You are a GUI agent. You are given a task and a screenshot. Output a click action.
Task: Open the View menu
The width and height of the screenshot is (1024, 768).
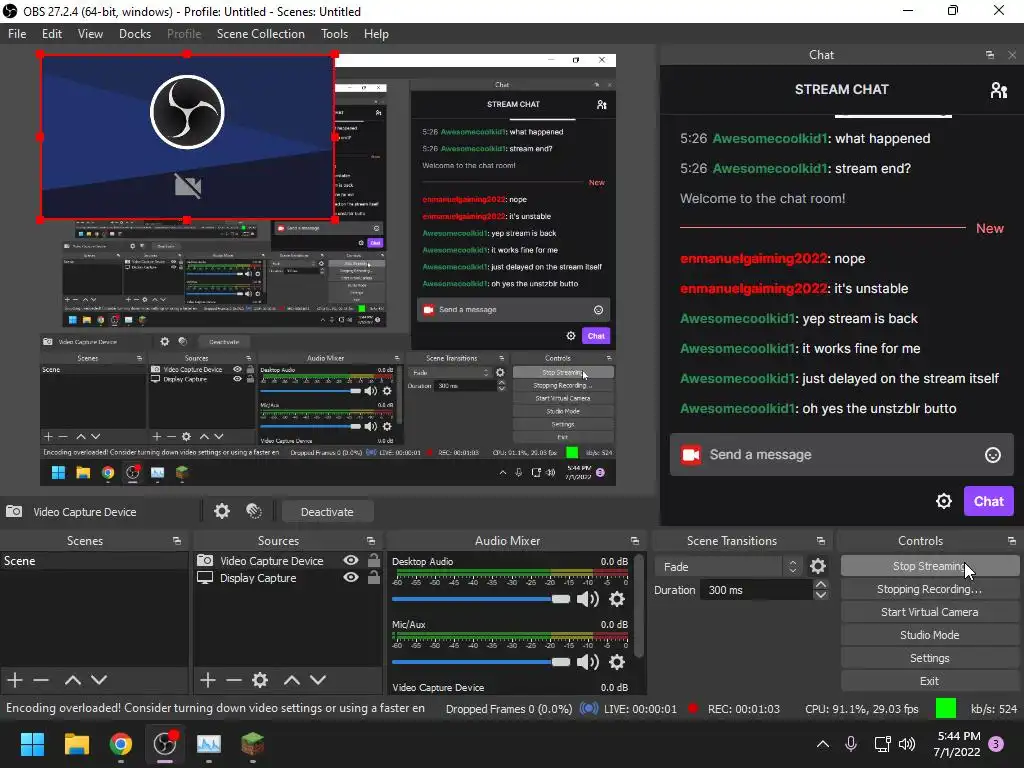(x=90, y=34)
